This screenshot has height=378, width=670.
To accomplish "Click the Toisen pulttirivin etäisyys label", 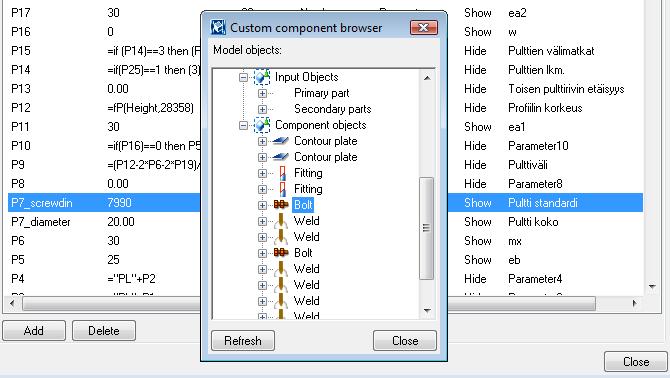I will [566, 89].
